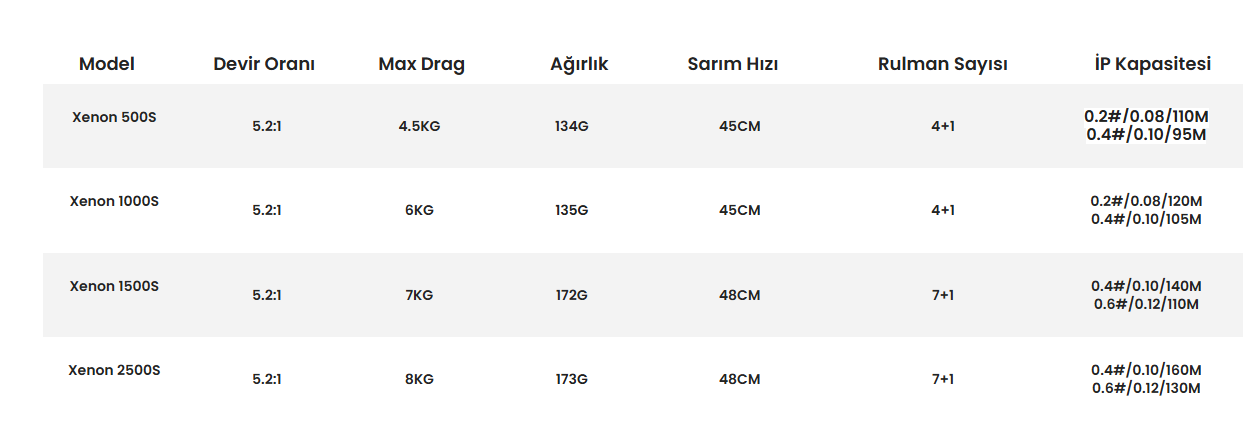Click the Model column header
Image resolution: width=1251 pixels, height=436 pixels.
point(106,64)
